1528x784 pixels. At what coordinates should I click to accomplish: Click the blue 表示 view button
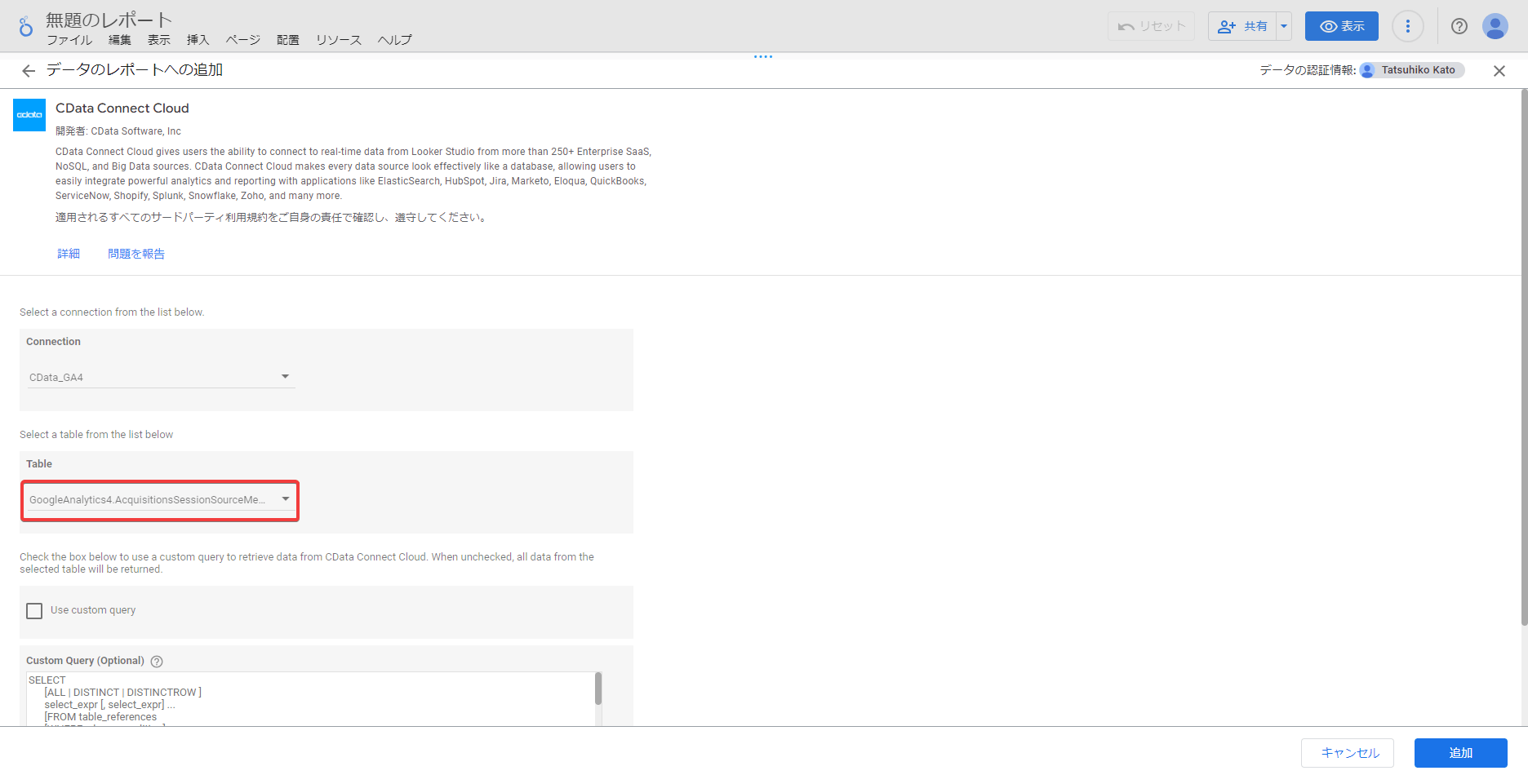pyautogui.click(x=1342, y=26)
